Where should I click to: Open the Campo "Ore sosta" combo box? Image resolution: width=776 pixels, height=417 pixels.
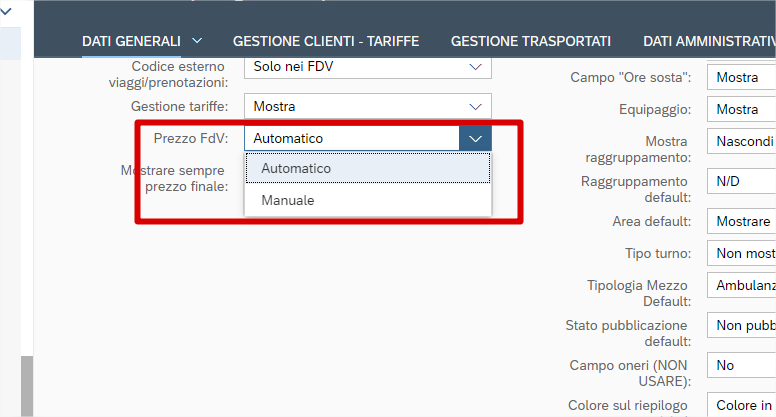[x=740, y=77]
